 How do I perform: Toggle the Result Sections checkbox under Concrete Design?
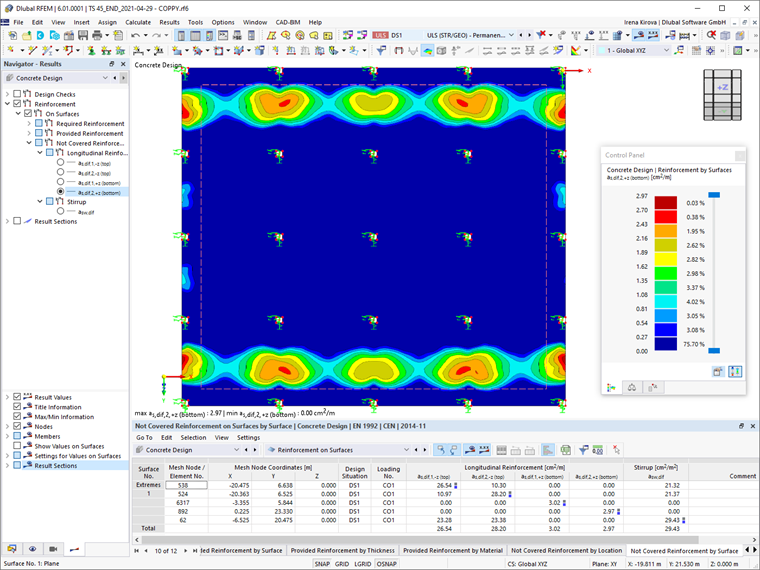coord(17,221)
